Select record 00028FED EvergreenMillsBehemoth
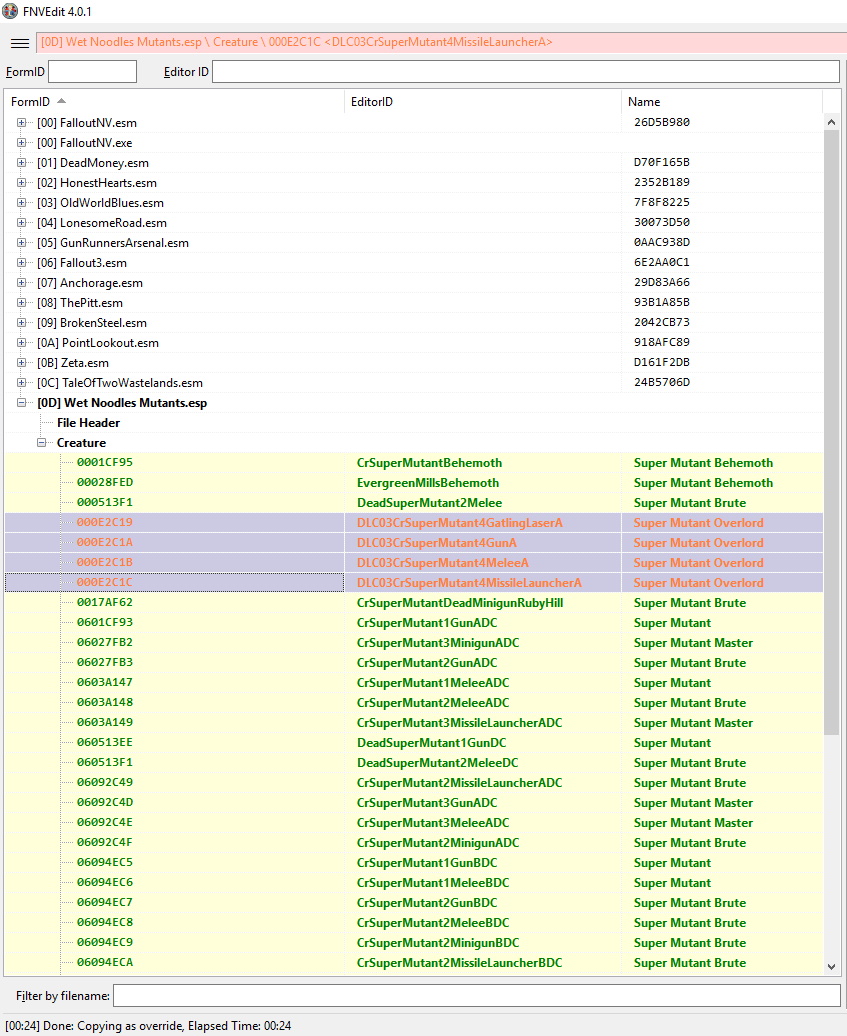The image size is (847, 1036). pos(414,482)
